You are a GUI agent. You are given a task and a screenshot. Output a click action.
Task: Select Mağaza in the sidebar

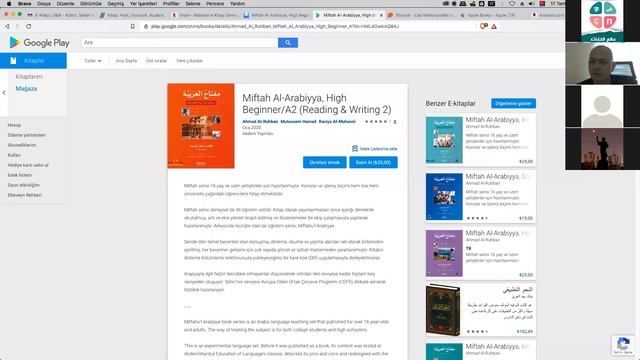tap(26, 89)
